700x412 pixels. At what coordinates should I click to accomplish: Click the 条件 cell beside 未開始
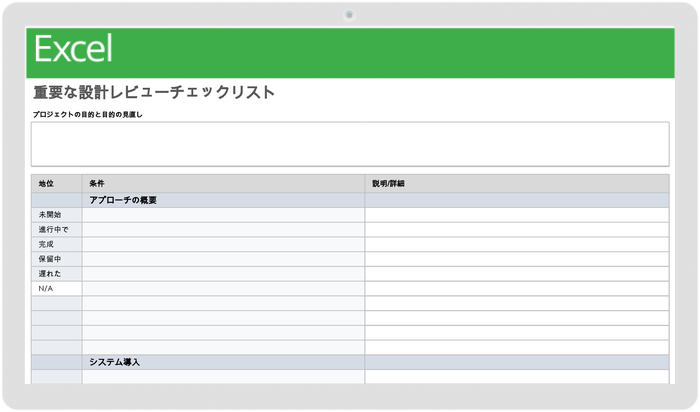point(223,215)
